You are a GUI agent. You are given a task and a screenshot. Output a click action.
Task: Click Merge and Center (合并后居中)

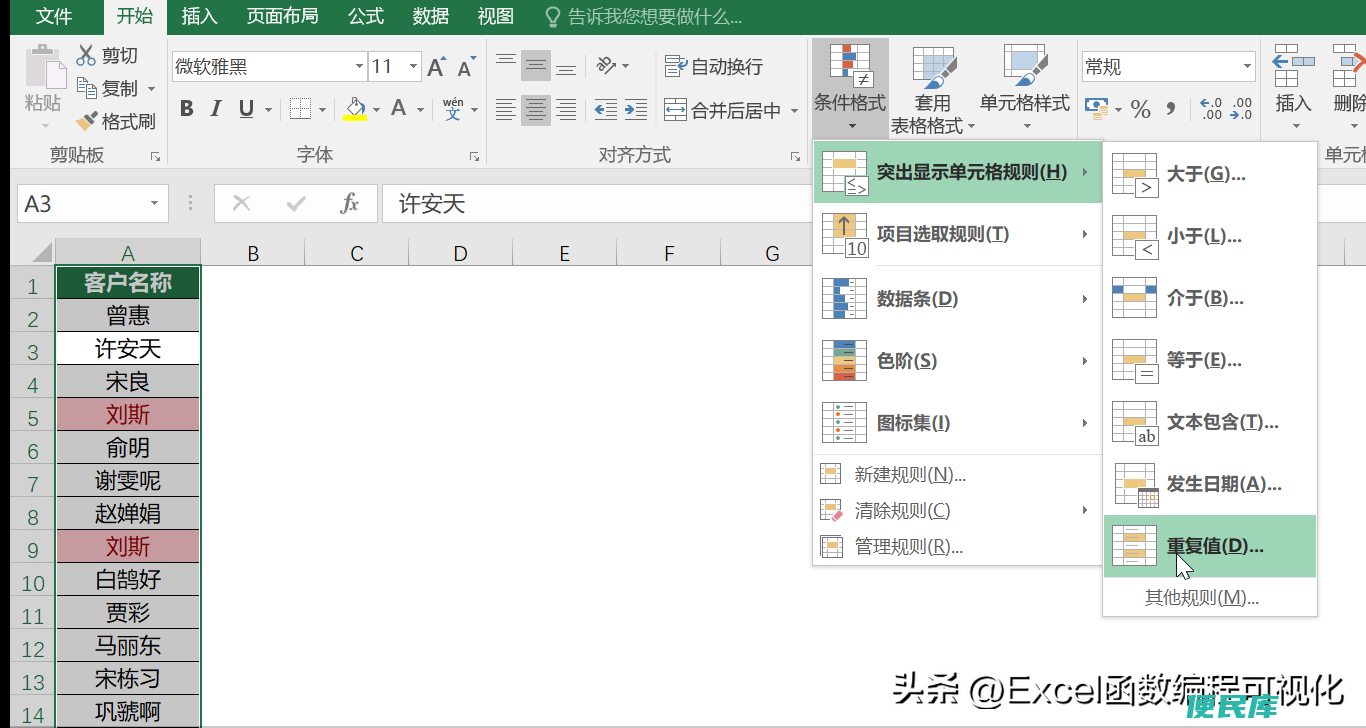point(723,110)
